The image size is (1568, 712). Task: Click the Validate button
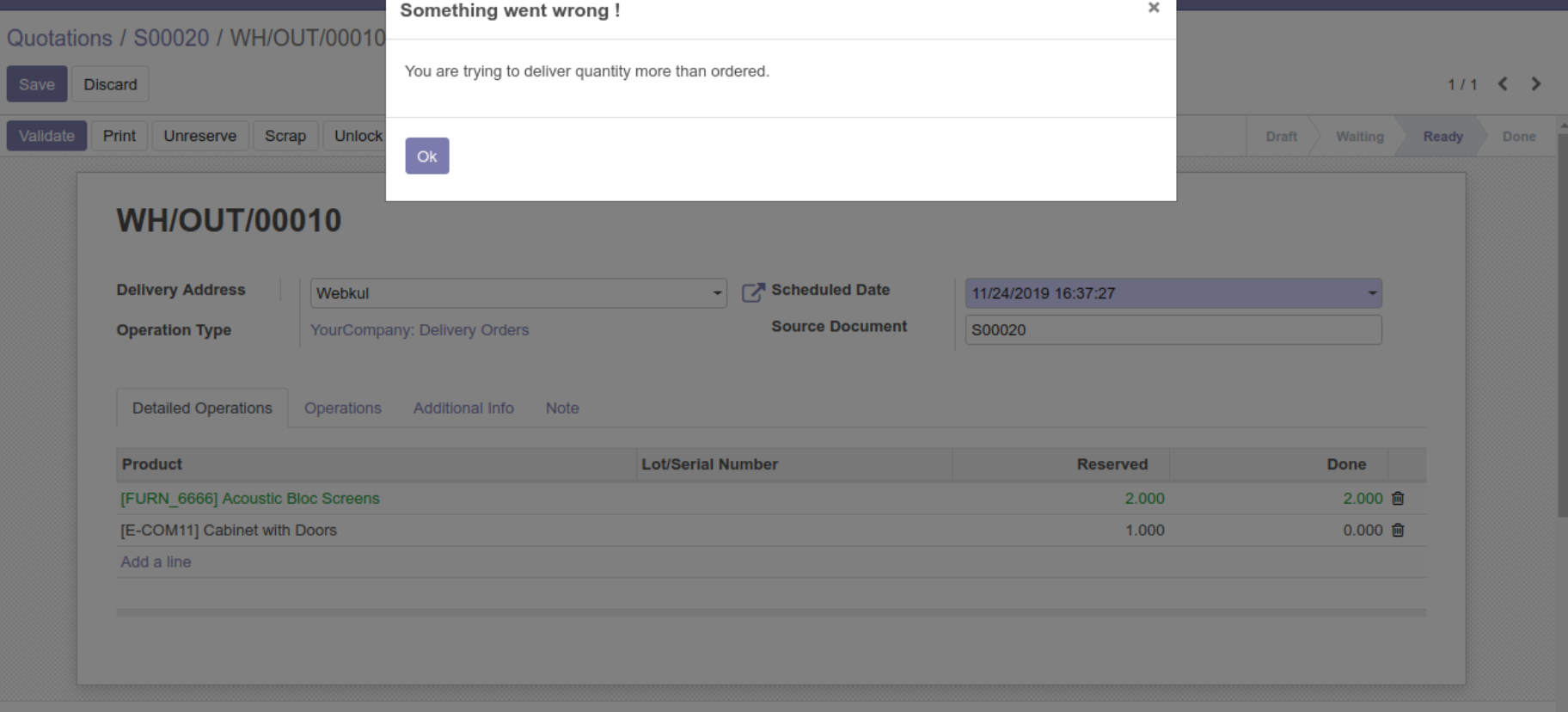pyautogui.click(x=46, y=136)
